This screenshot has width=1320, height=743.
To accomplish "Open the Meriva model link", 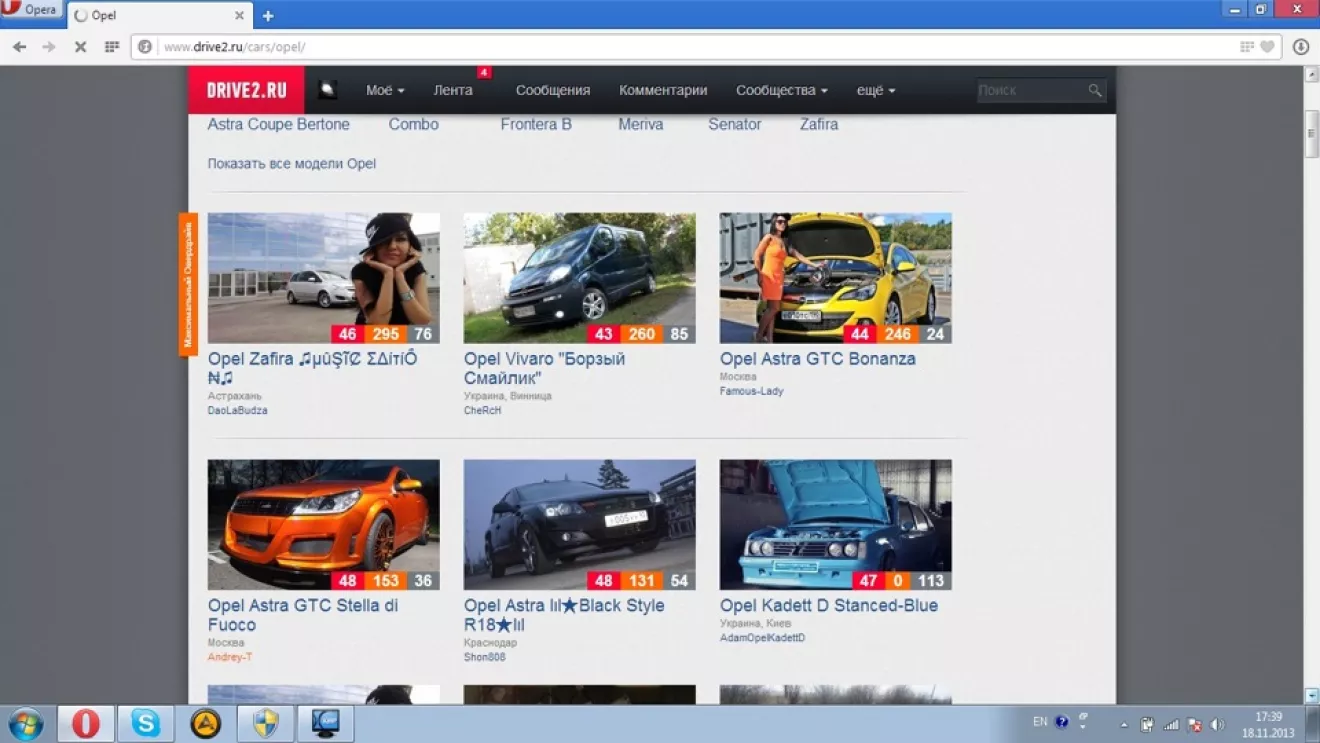I will tap(641, 125).
